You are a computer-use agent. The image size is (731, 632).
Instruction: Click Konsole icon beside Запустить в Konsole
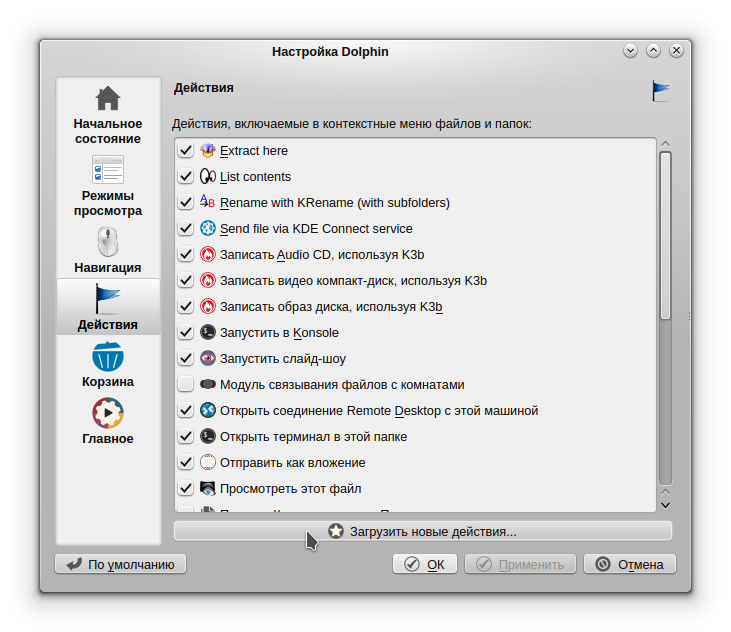click(207, 332)
